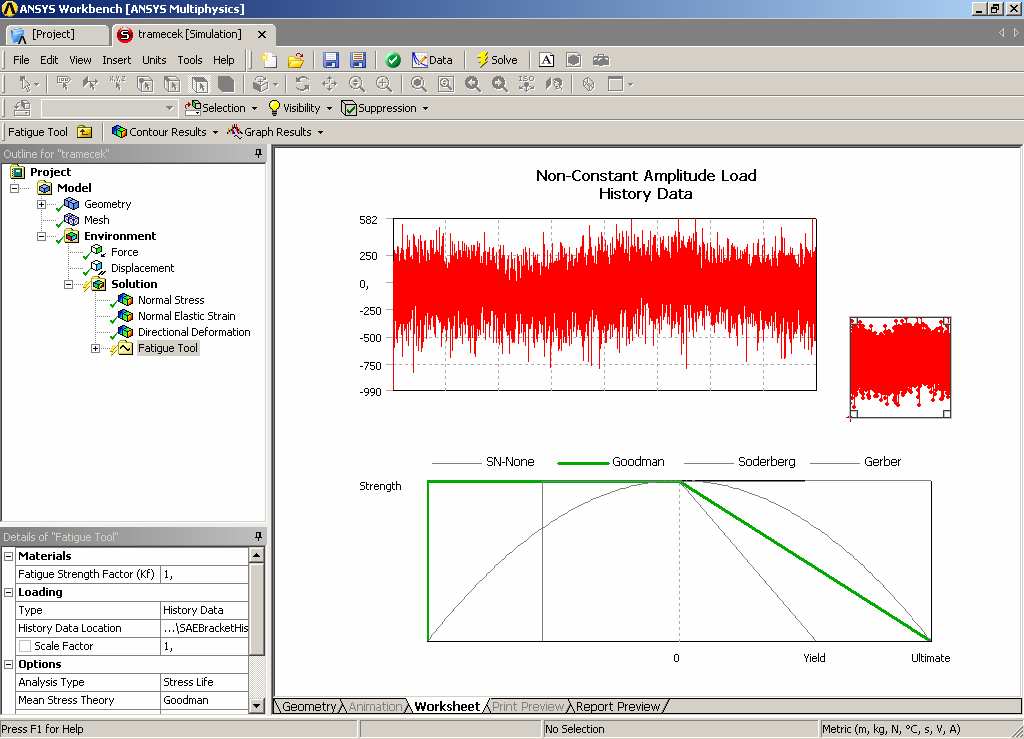Open the Contour Results dropdown
This screenshot has height=739, width=1024.
tap(165, 132)
